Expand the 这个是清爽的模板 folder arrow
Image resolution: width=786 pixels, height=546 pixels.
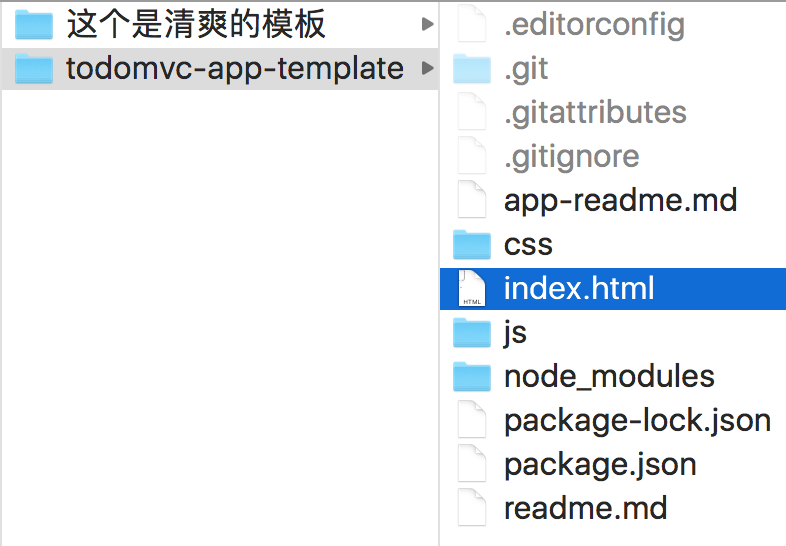click(x=427, y=24)
